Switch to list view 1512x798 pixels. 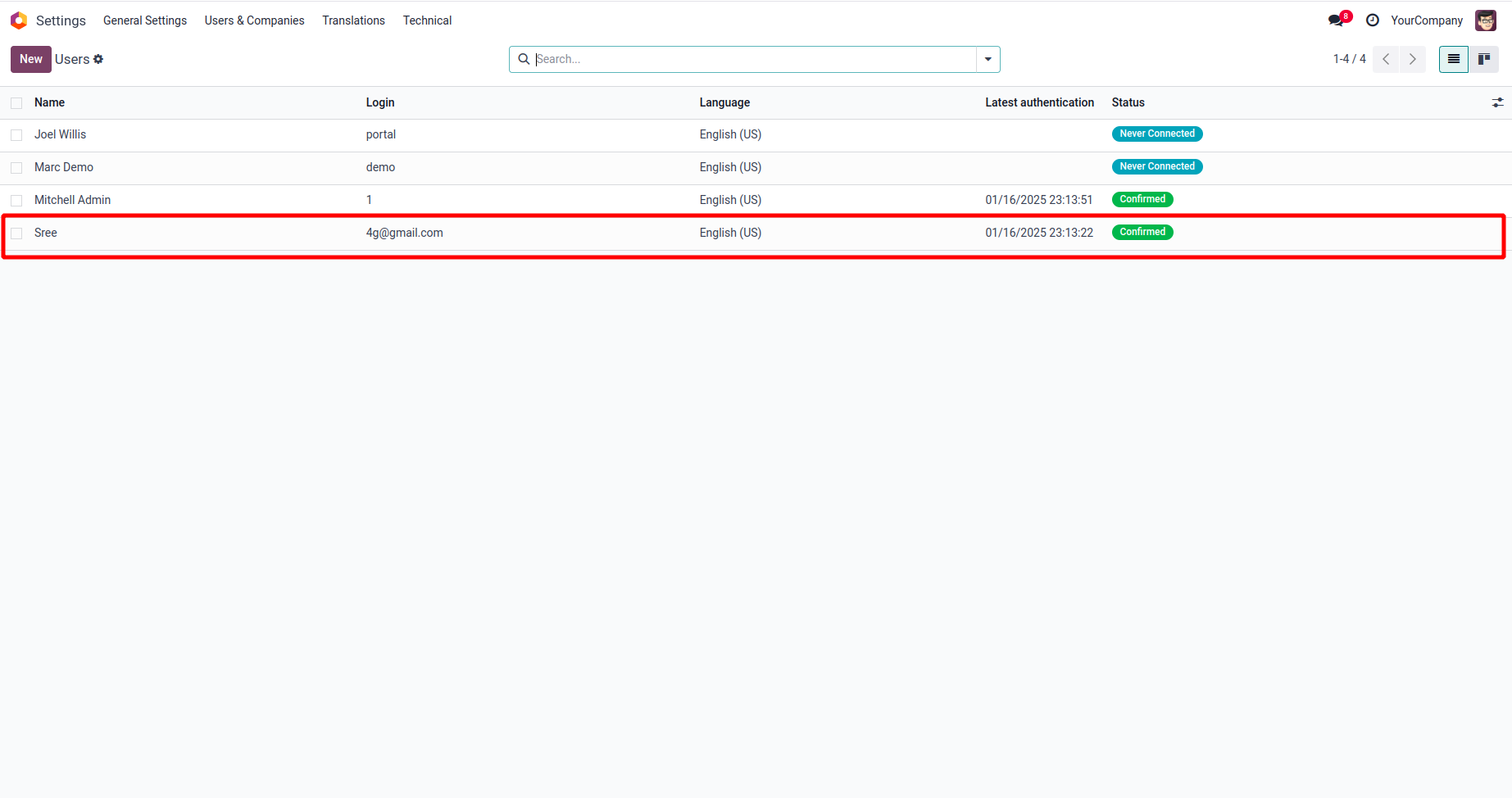(x=1454, y=59)
